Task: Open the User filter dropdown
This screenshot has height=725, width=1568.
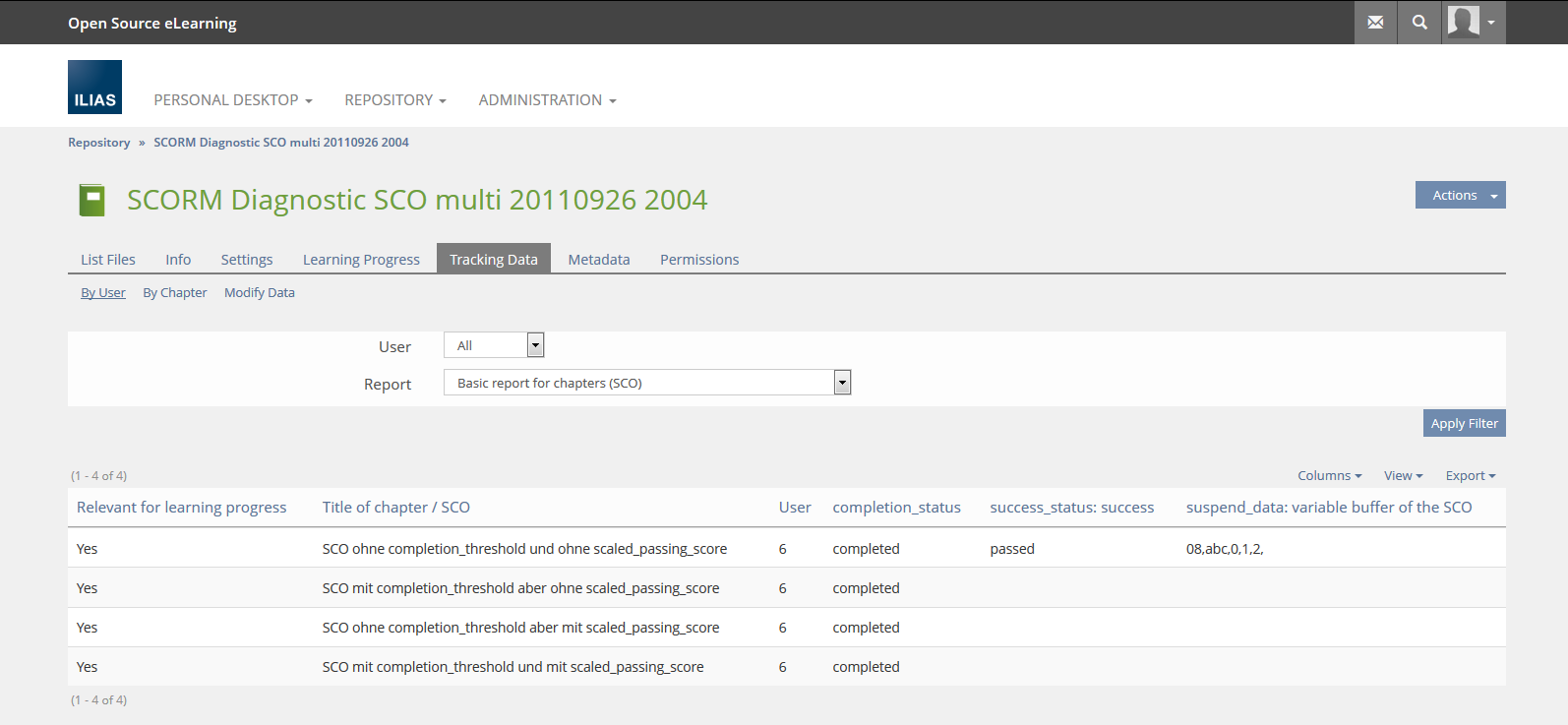Action: click(x=494, y=345)
